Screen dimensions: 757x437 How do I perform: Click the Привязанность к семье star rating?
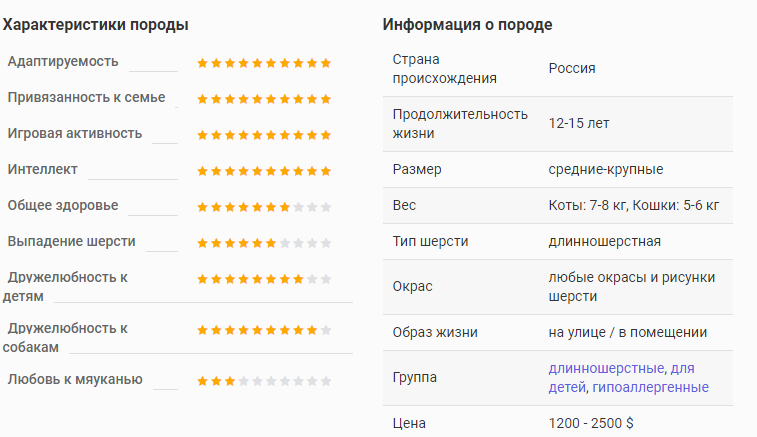pyautogui.click(x=264, y=99)
